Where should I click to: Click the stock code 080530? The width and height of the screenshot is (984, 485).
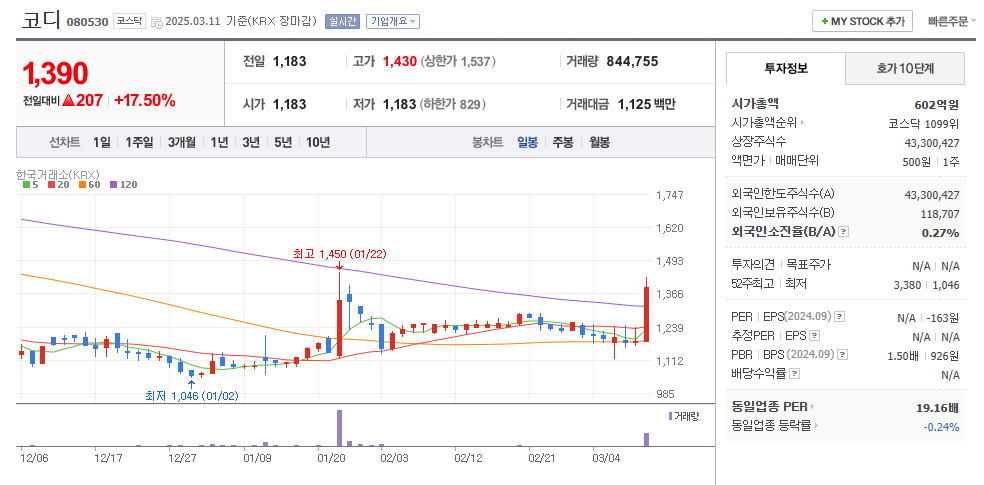pyautogui.click(x=87, y=22)
